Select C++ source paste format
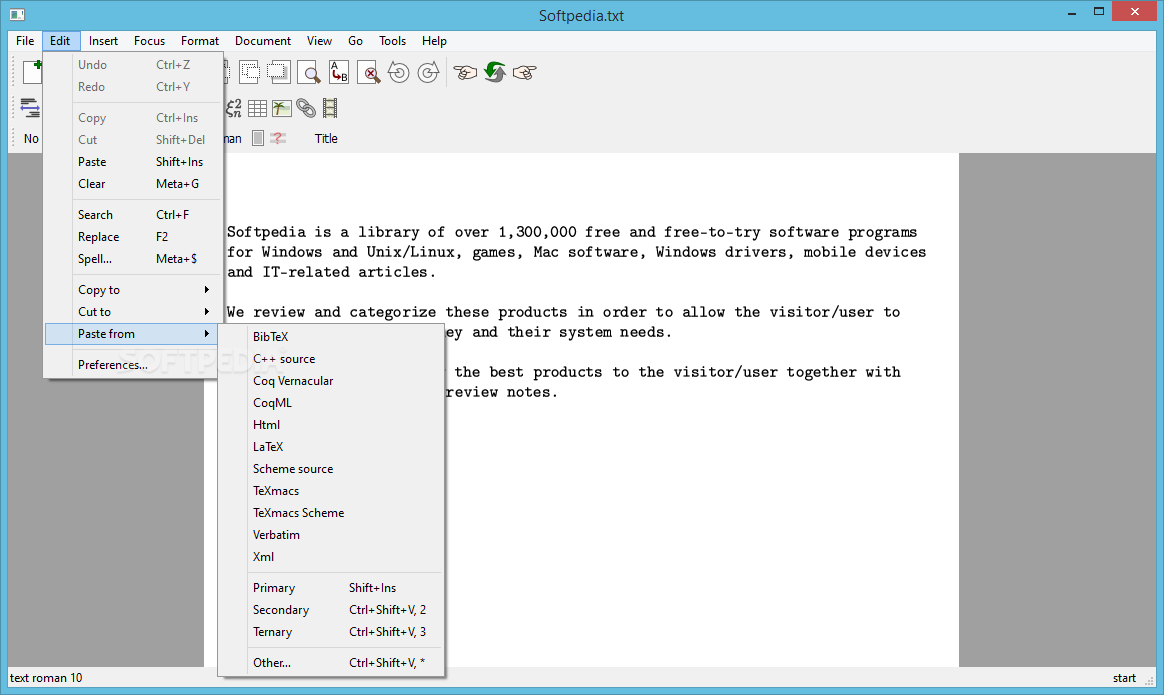 click(331, 359)
